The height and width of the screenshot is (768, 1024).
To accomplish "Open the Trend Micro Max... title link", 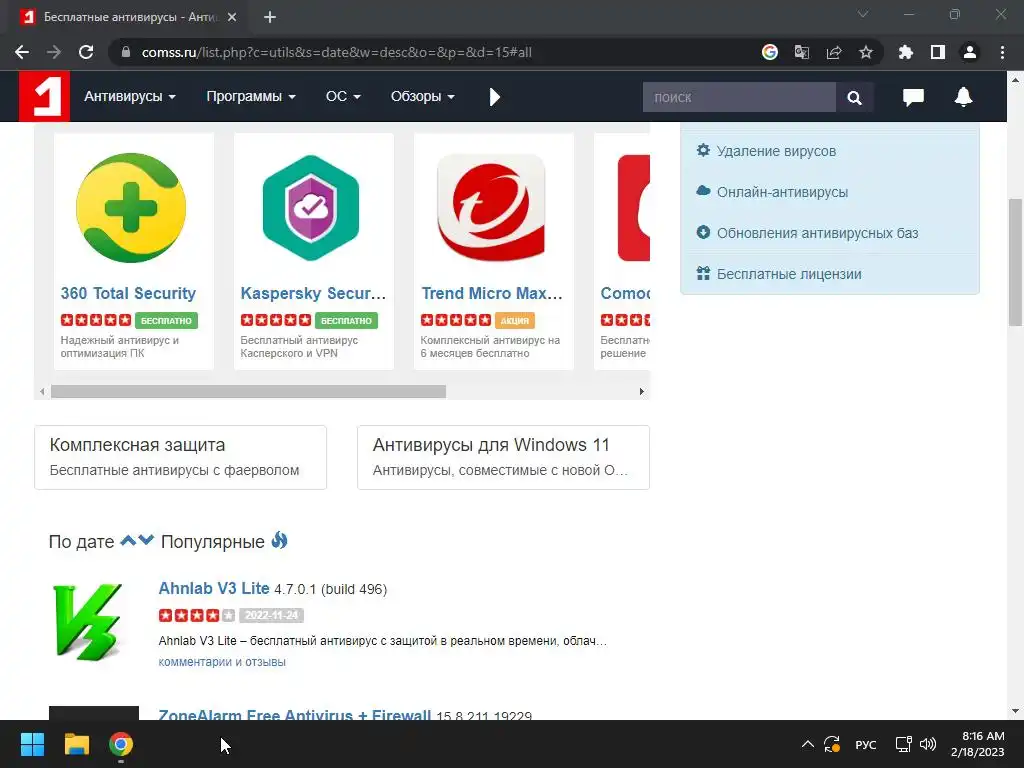I will pos(492,293).
